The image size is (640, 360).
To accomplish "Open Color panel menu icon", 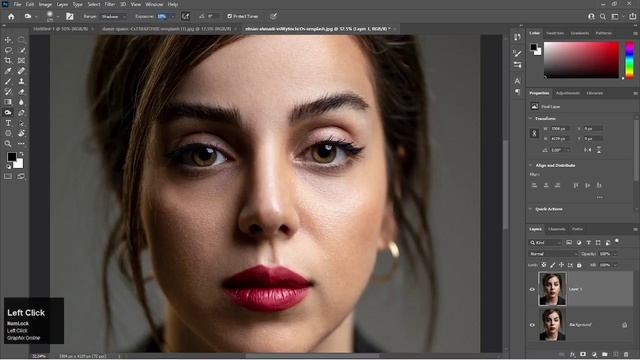I will (635, 33).
